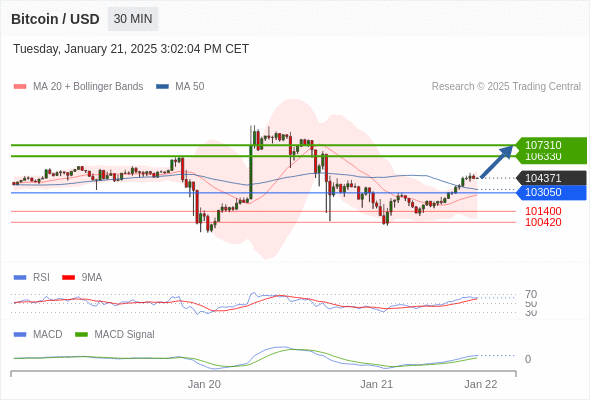Select the Bitcoin / USD title
590x400 pixels.
pyautogui.click(x=55, y=19)
